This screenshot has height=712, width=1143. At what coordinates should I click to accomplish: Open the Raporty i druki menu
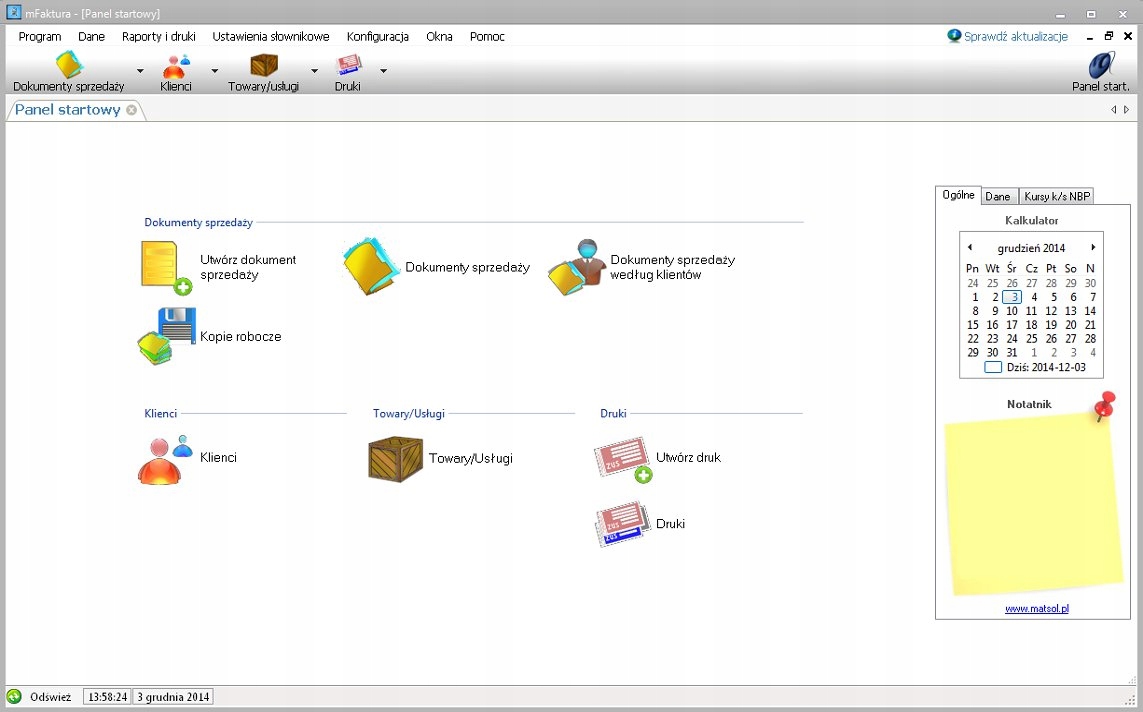[158, 36]
